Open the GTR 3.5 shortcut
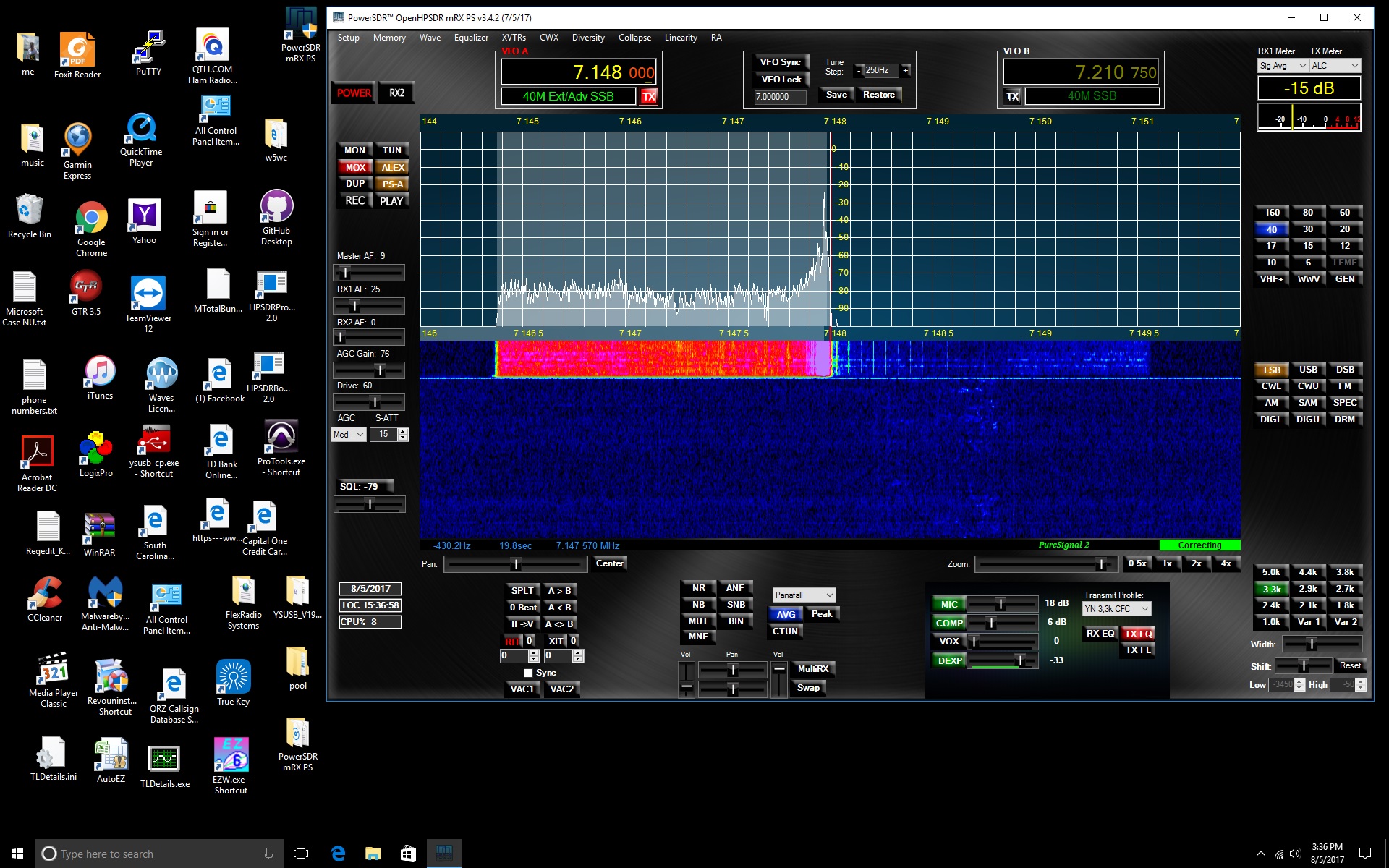 pyautogui.click(x=85, y=293)
